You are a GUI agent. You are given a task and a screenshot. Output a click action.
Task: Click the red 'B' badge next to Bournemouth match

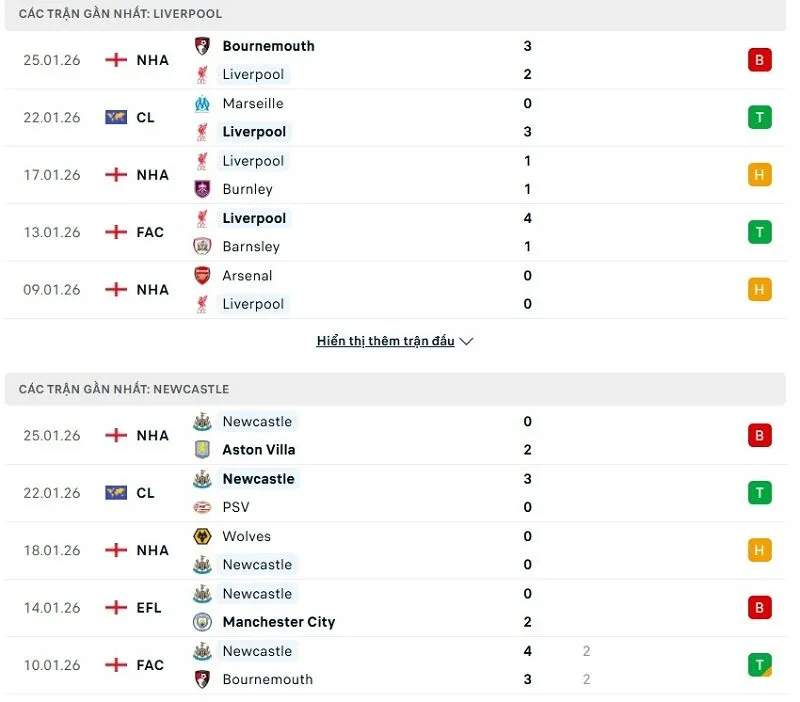tap(760, 59)
